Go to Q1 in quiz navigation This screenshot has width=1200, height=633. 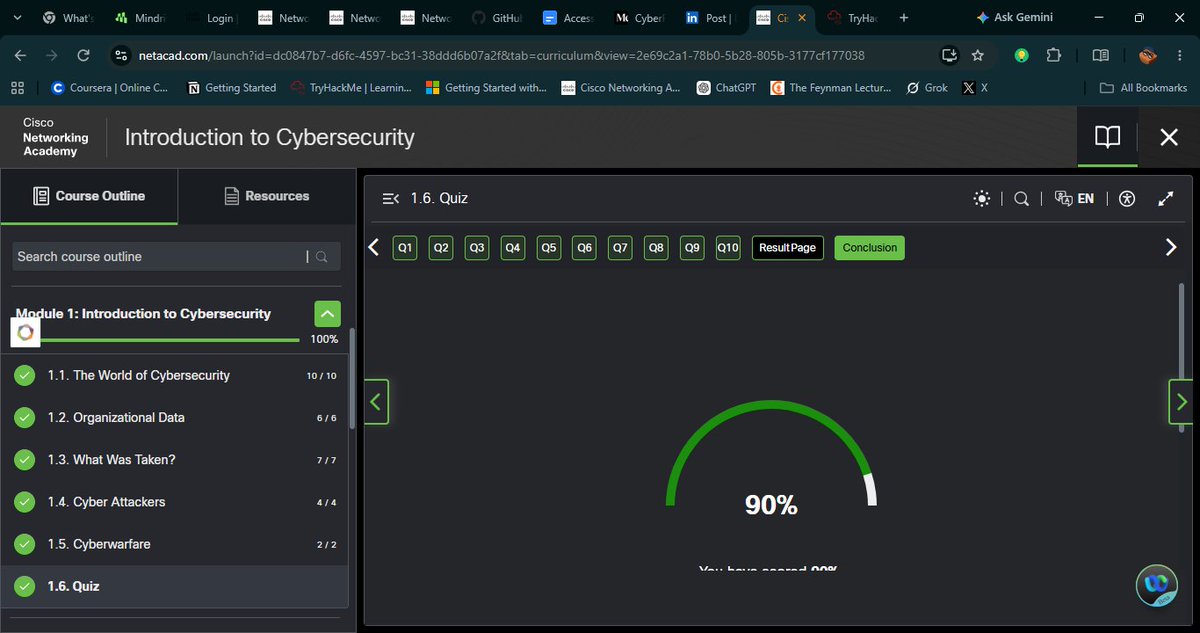405,248
